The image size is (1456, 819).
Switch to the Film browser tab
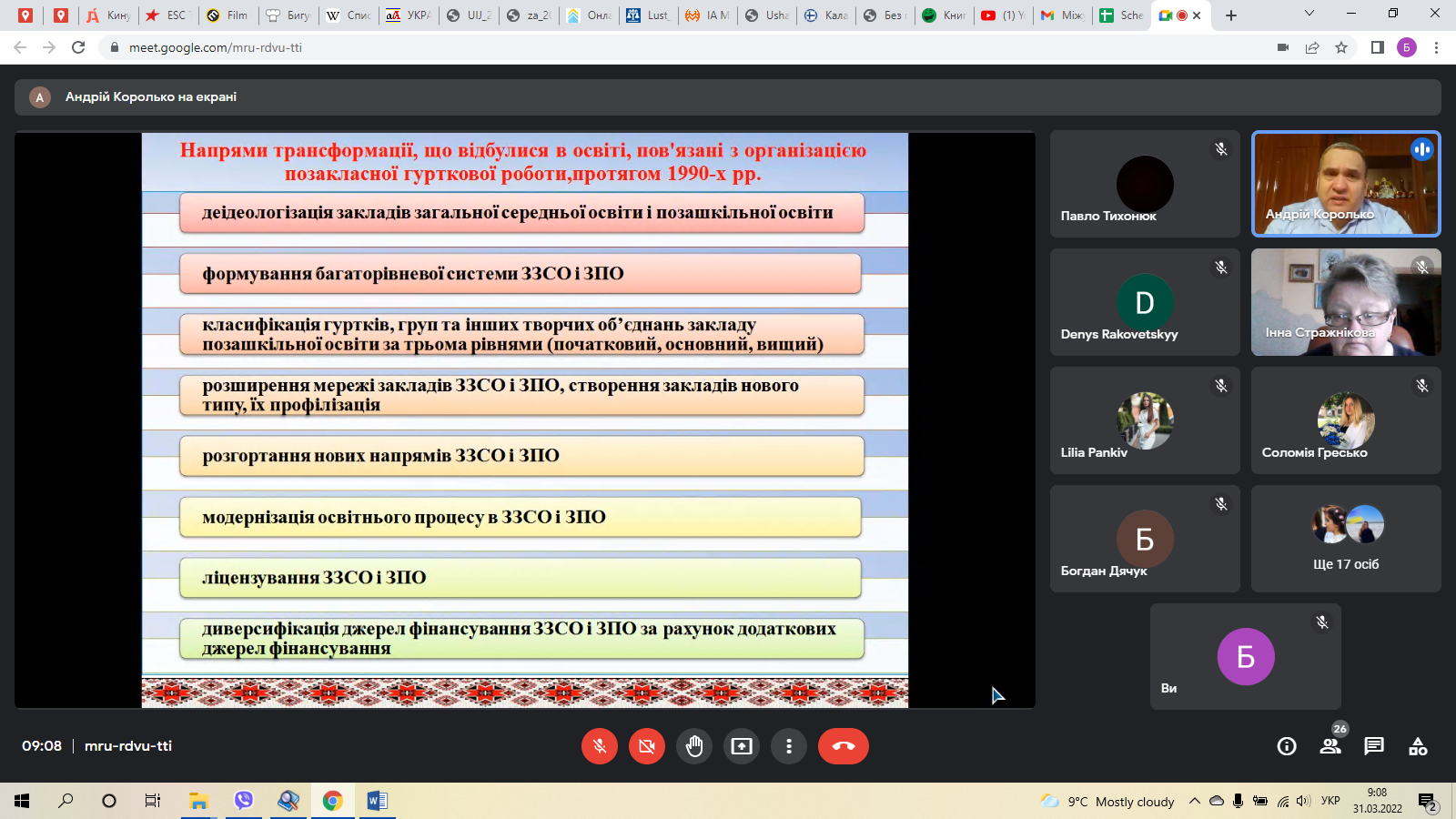tap(227, 15)
